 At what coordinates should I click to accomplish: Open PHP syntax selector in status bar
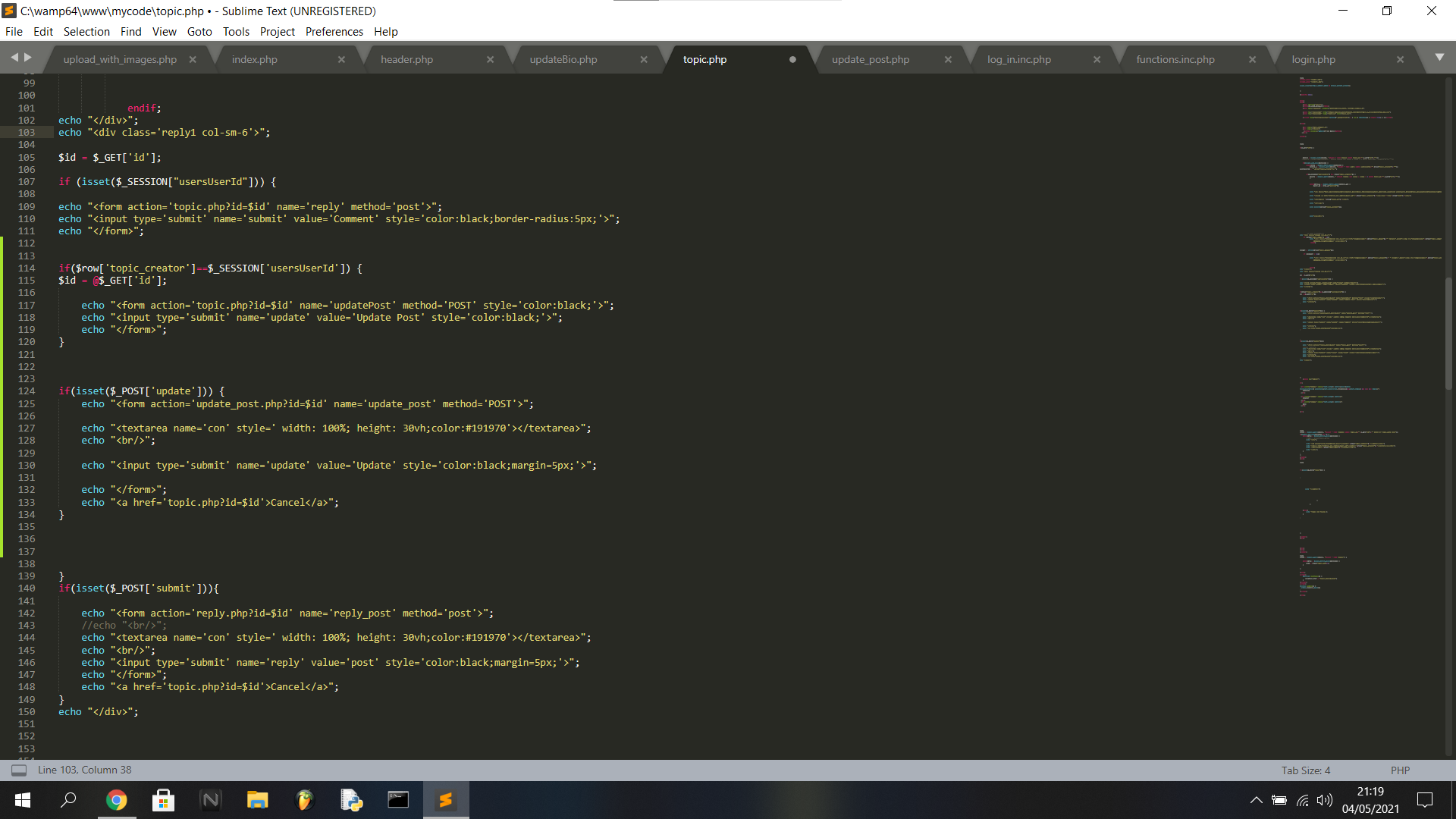[1400, 770]
